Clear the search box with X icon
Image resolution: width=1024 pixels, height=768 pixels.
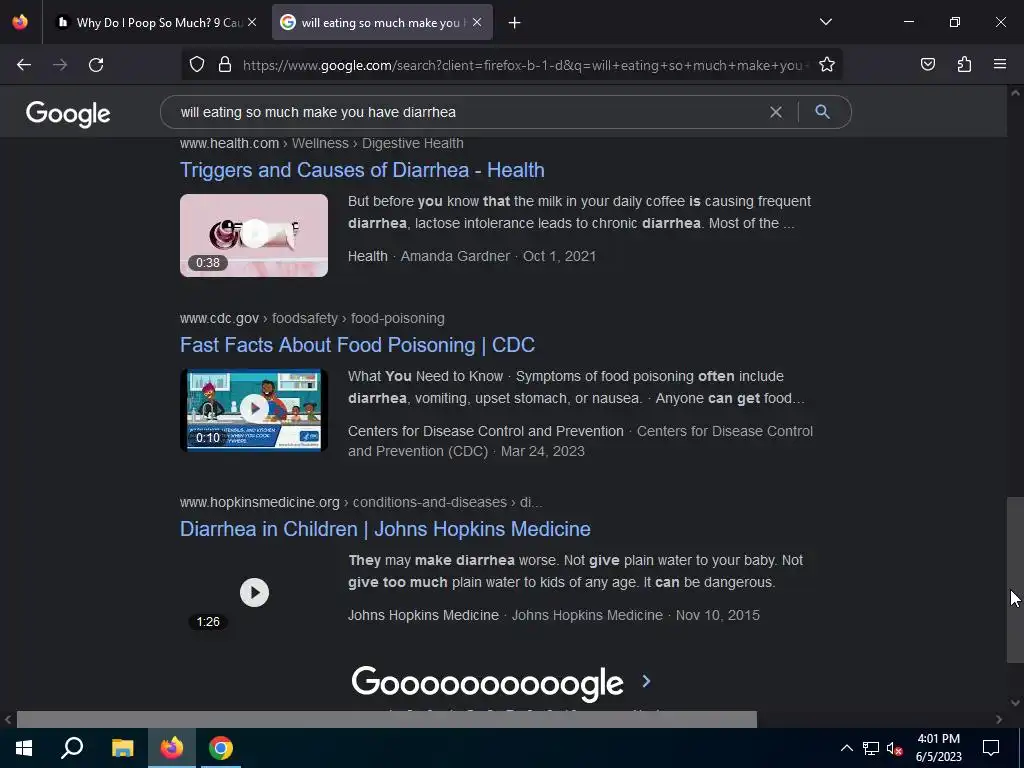(x=776, y=112)
